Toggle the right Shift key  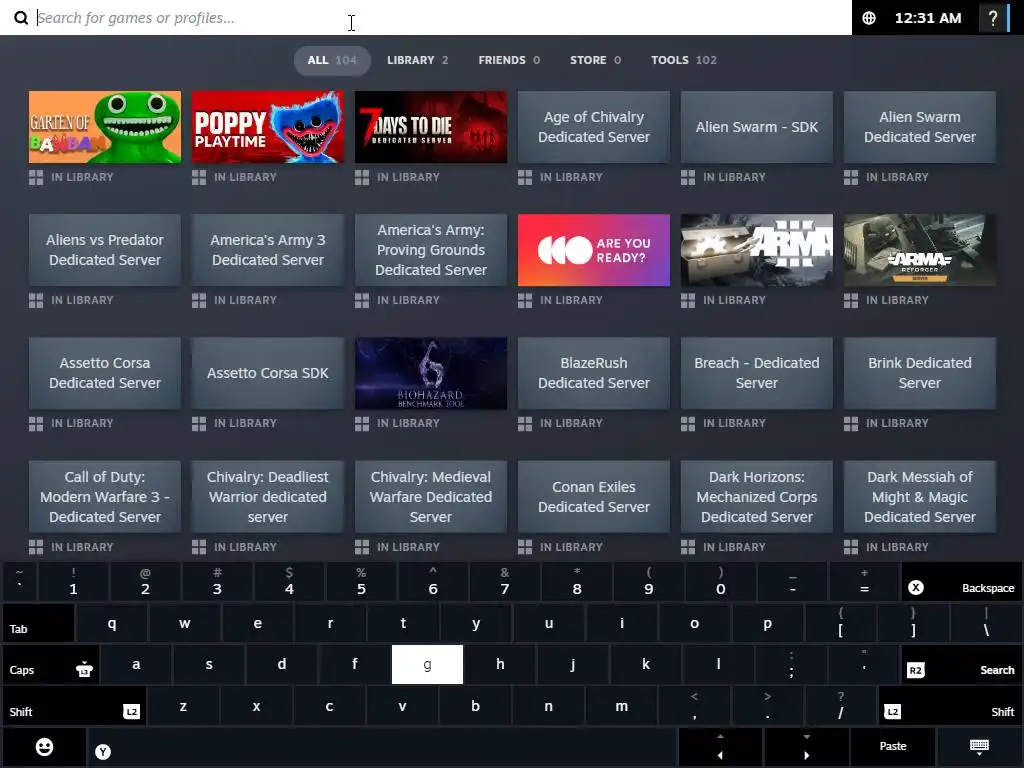point(950,707)
